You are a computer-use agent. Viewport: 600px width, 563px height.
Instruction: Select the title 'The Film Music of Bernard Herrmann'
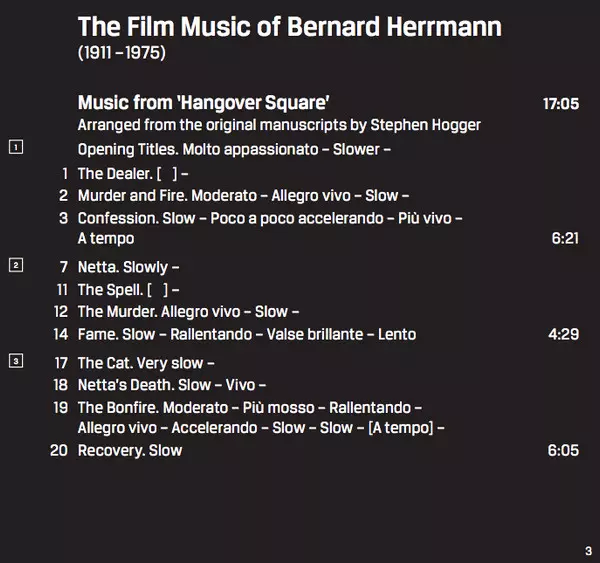(289, 26)
